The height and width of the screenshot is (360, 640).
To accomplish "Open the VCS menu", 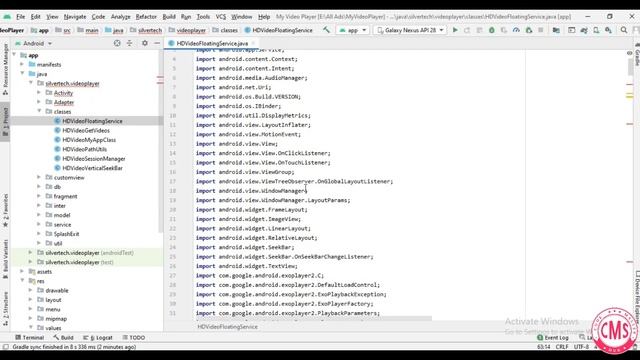I will (x=221, y=17).
